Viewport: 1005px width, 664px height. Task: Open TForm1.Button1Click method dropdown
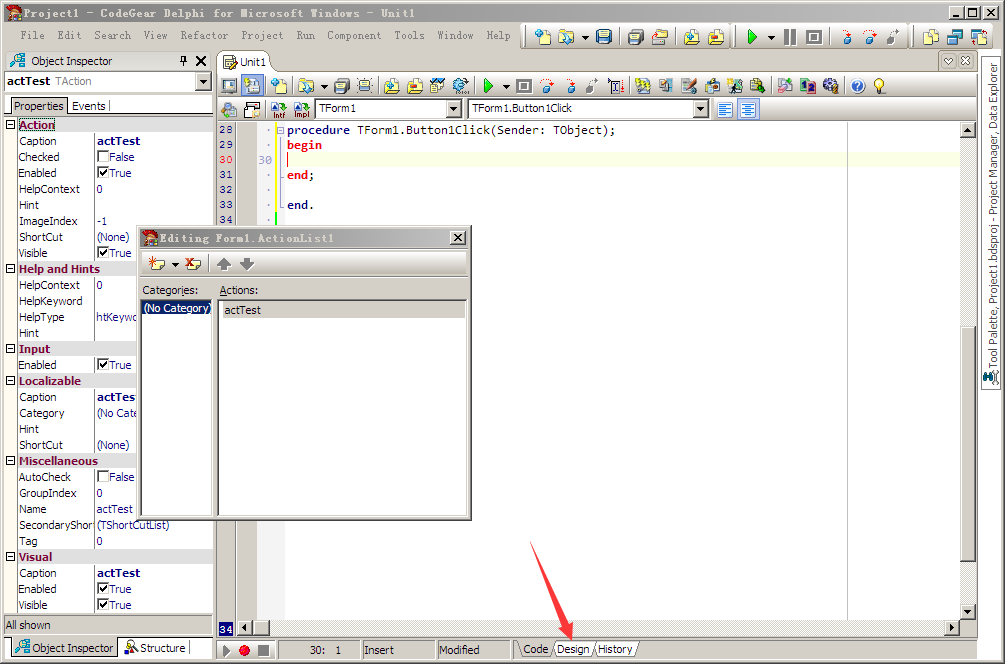pos(701,109)
